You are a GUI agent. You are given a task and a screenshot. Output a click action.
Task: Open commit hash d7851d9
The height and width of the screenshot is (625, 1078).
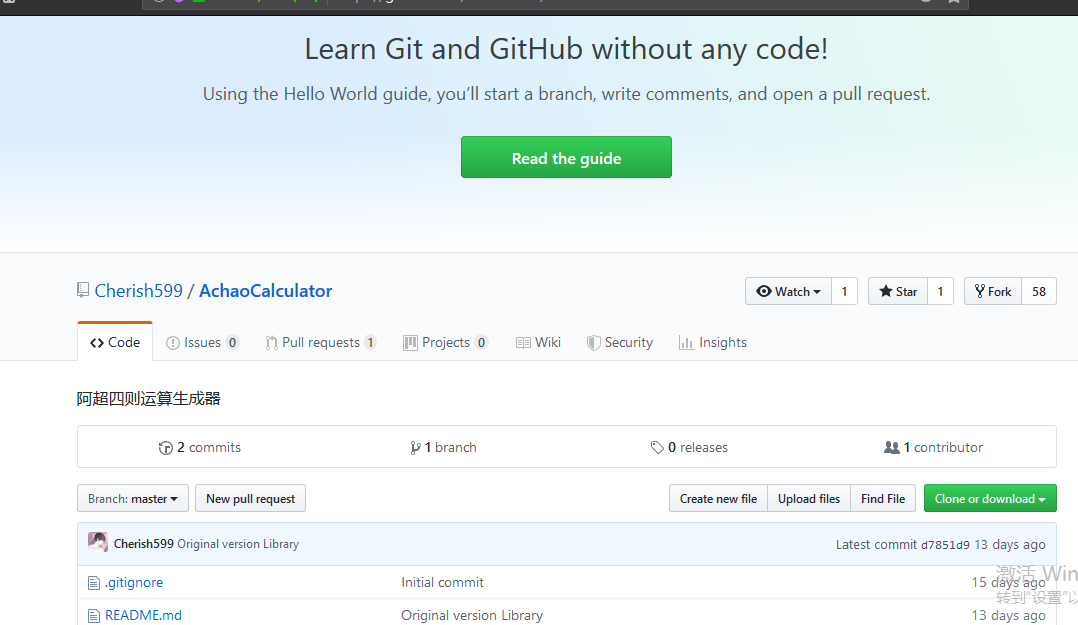coord(945,545)
